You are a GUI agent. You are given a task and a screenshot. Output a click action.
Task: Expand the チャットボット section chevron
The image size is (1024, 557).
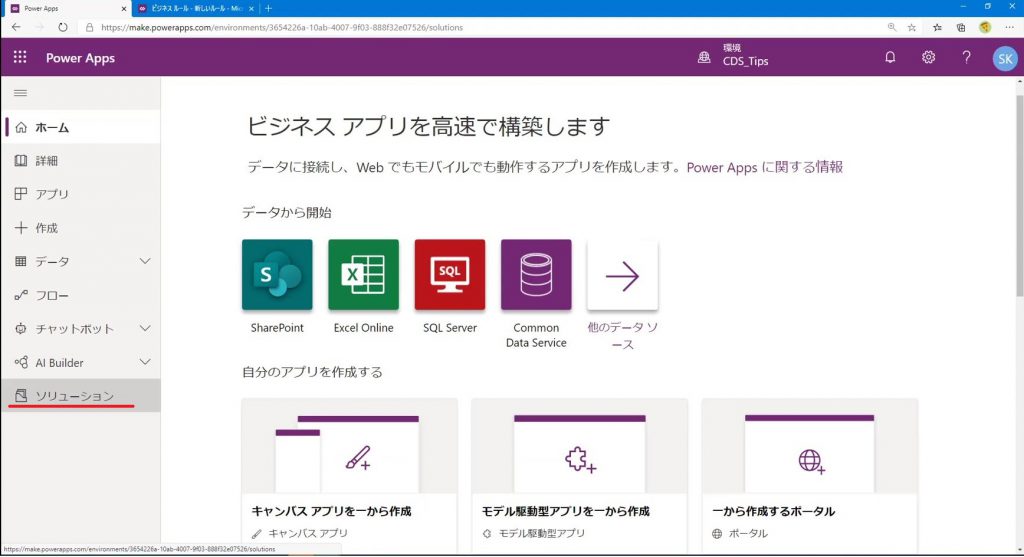click(145, 328)
